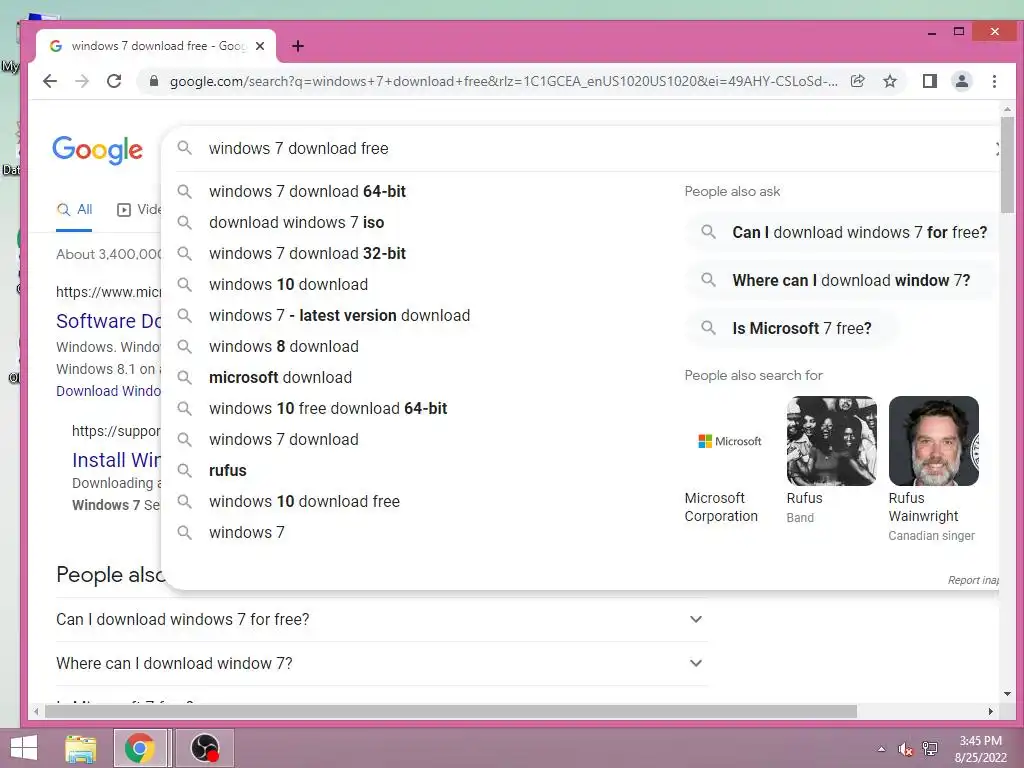
Task: Open the Software Download result link
Action: (x=108, y=321)
